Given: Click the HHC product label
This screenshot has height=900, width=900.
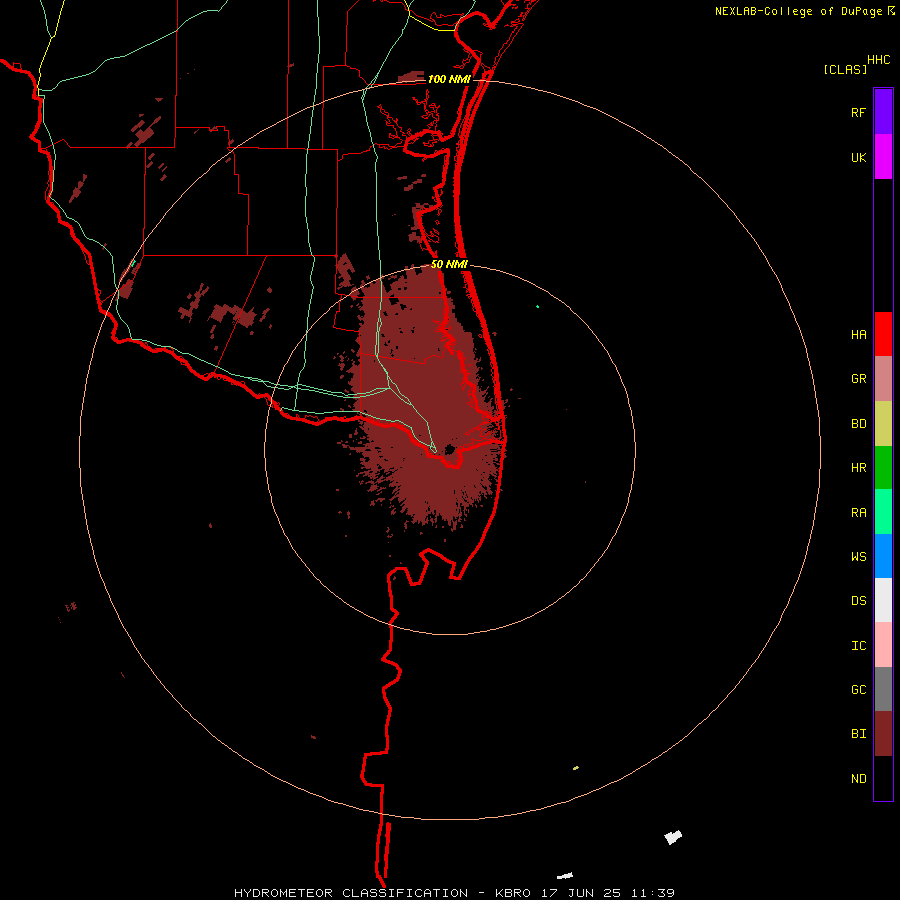Looking at the screenshot, I should pyautogui.click(x=879, y=60).
